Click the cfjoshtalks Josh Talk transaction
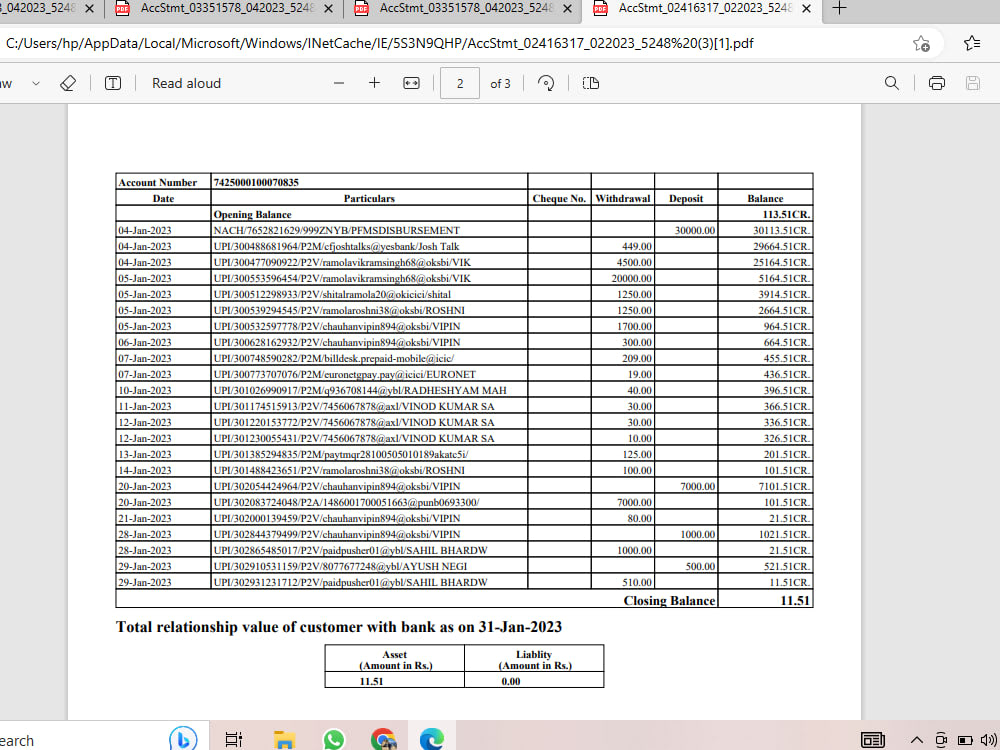The image size is (1000, 750). pos(337,246)
